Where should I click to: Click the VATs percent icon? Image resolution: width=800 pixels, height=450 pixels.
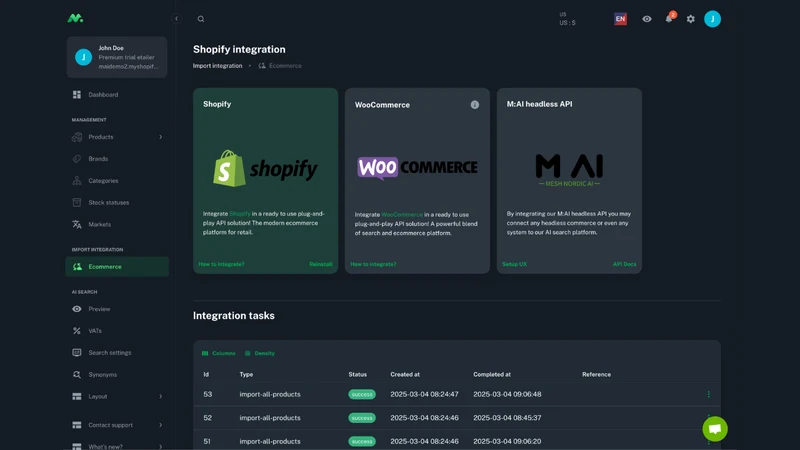77,331
